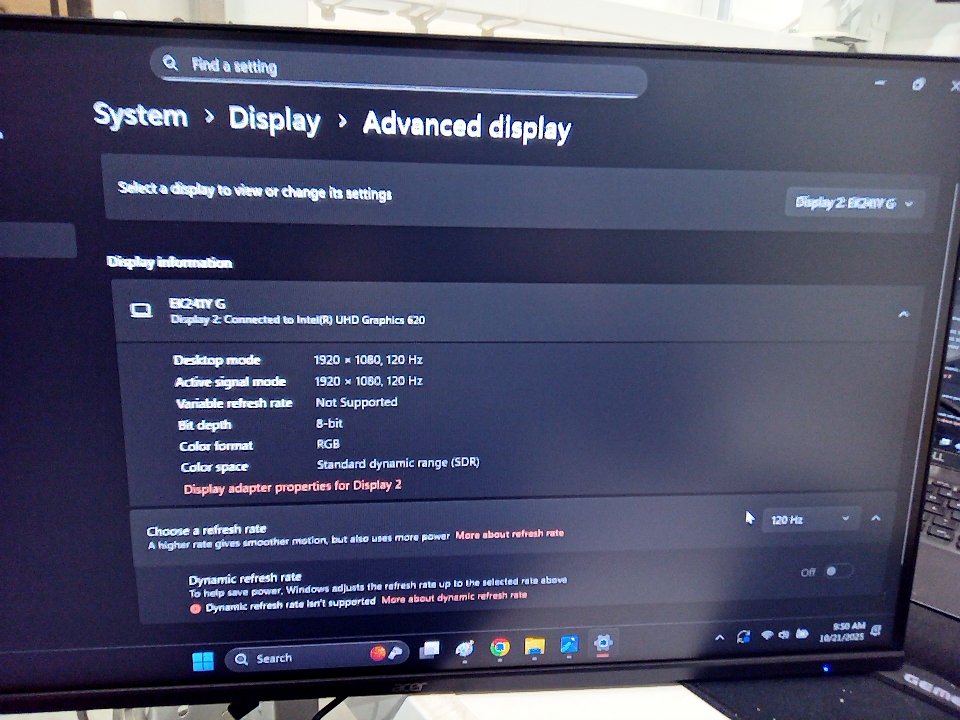Show hidden system tray icons
The image size is (960, 720).
(x=718, y=637)
